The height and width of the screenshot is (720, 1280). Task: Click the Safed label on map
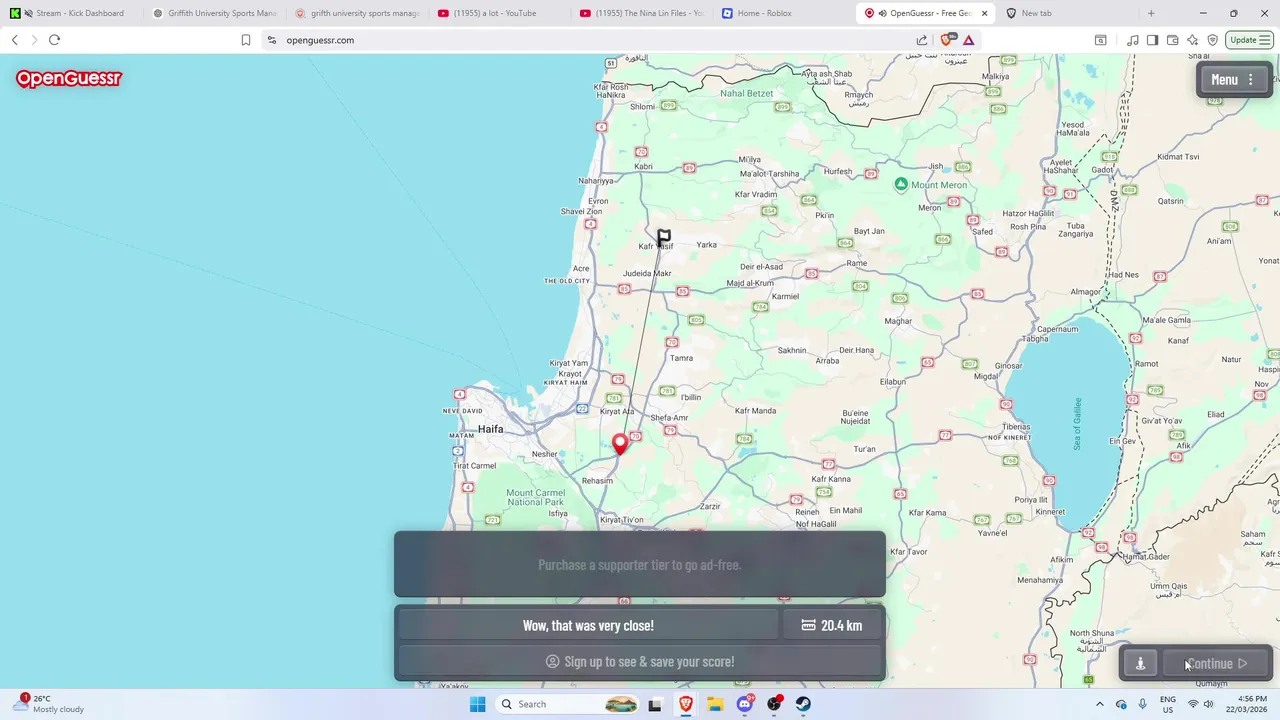tap(982, 232)
